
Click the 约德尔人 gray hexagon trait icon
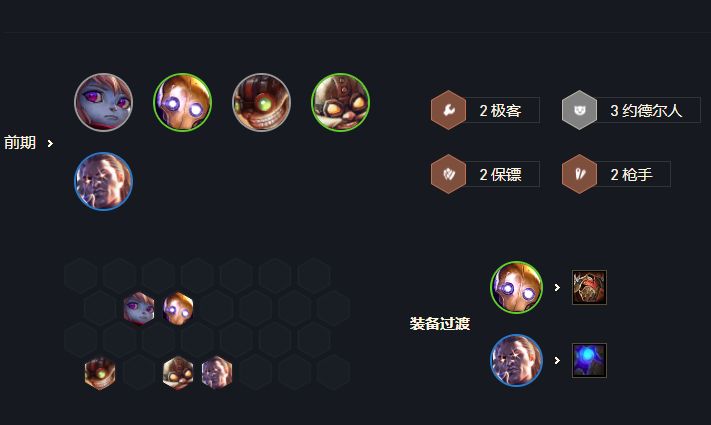[x=579, y=110]
